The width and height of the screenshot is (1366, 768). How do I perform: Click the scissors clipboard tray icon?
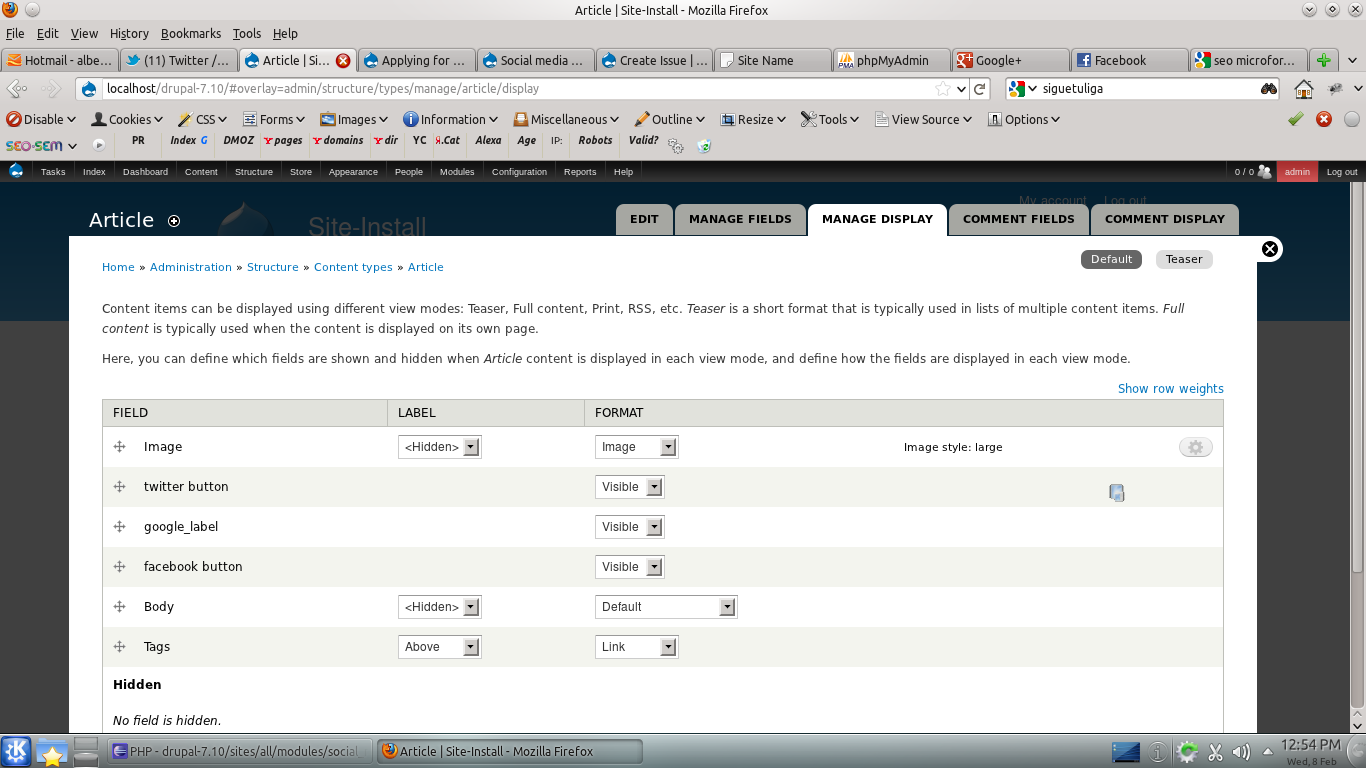[1215, 752]
